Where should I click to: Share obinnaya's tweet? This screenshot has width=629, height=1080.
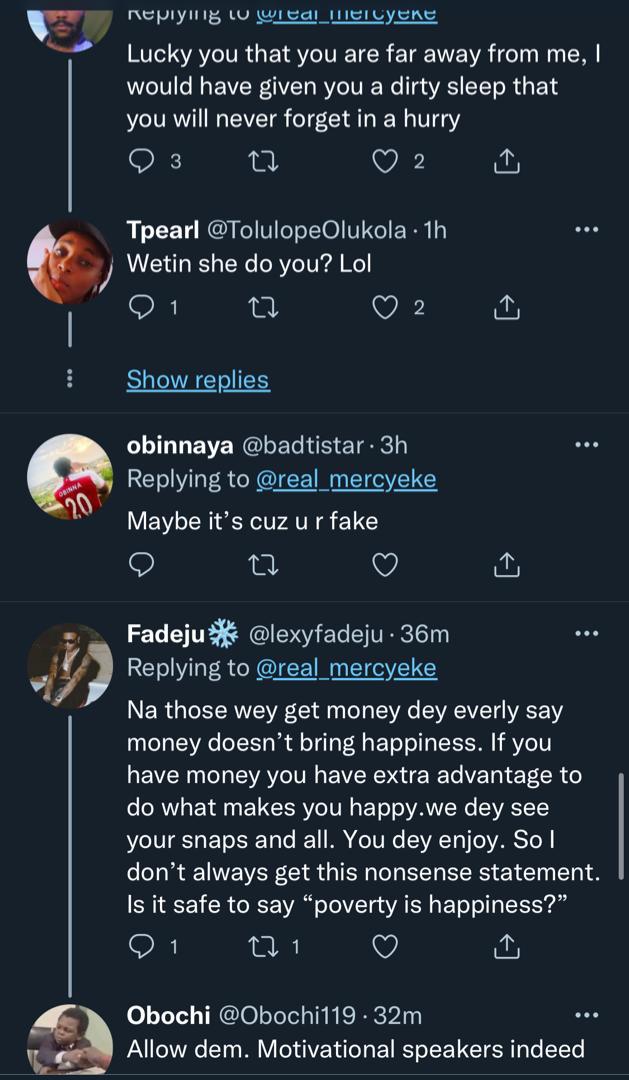507,566
